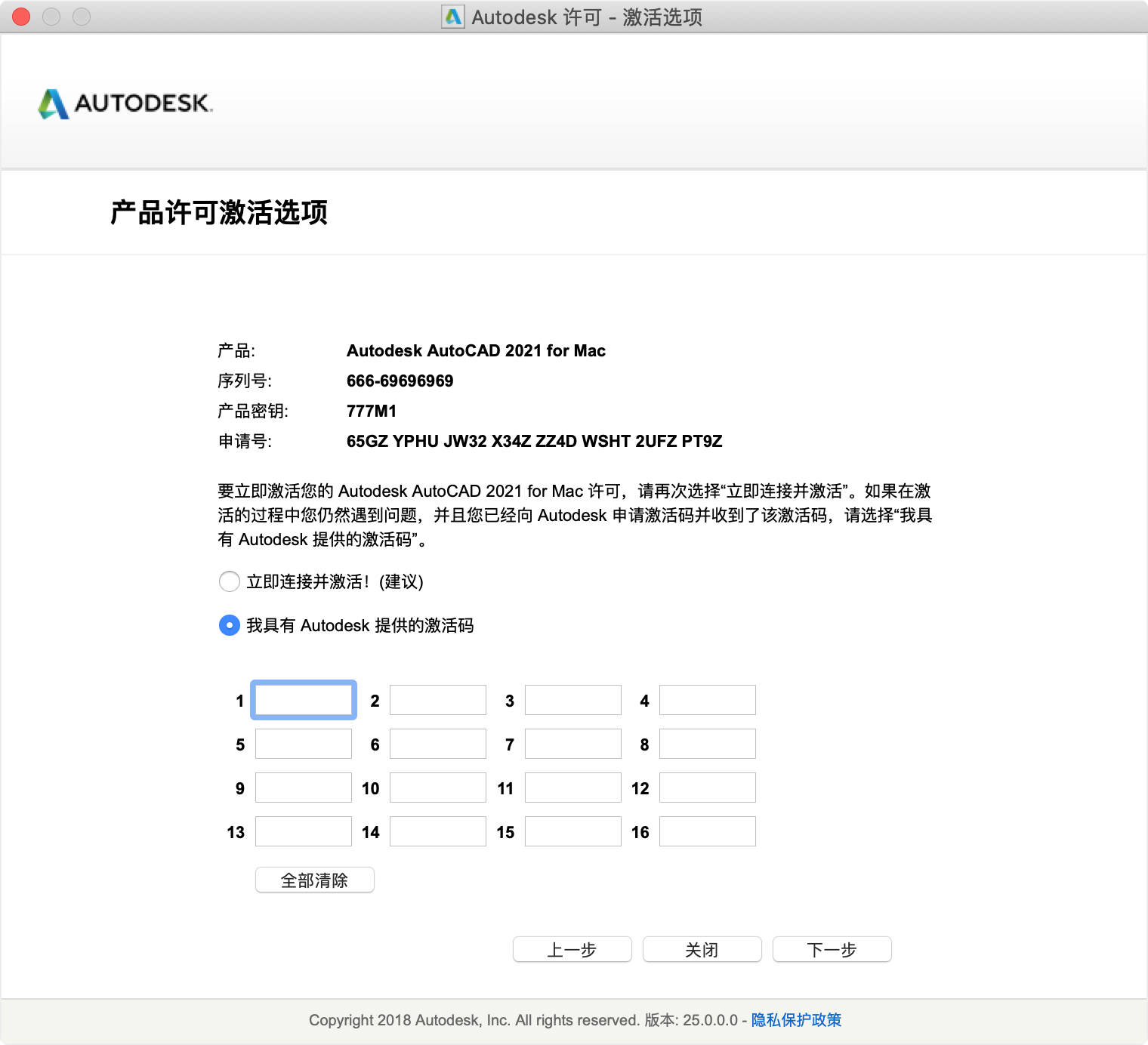This screenshot has height=1045, width=1148.
Task: Focus activation code field 4
Action: click(708, 700)
